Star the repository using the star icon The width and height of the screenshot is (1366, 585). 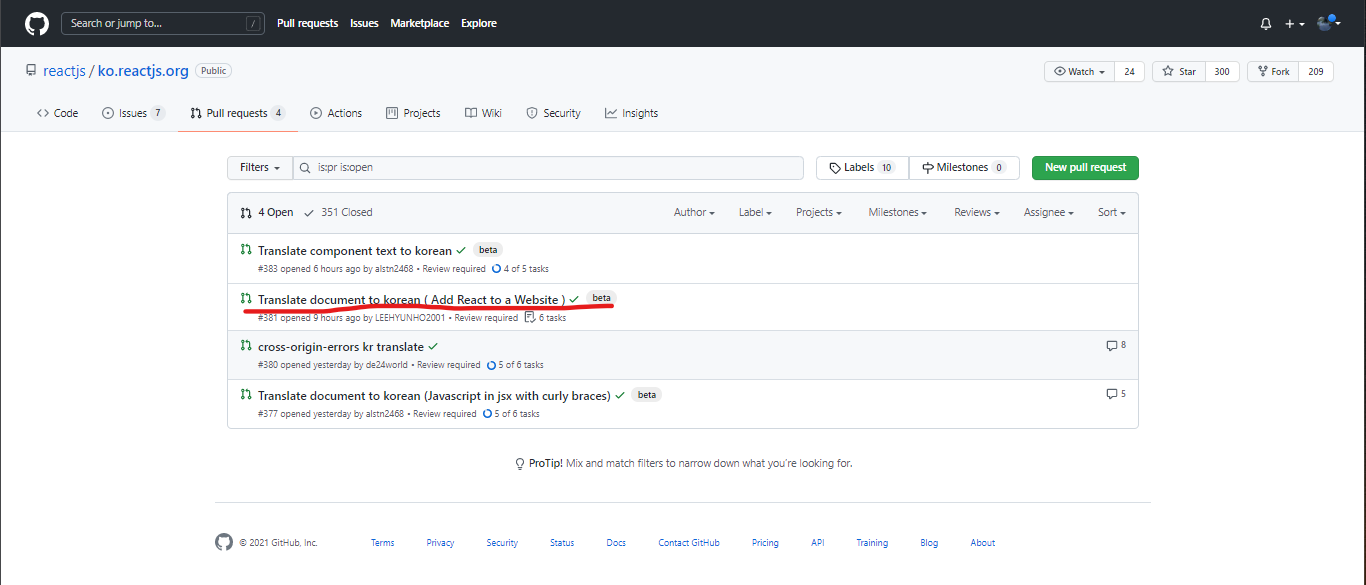pos(1167,71)
